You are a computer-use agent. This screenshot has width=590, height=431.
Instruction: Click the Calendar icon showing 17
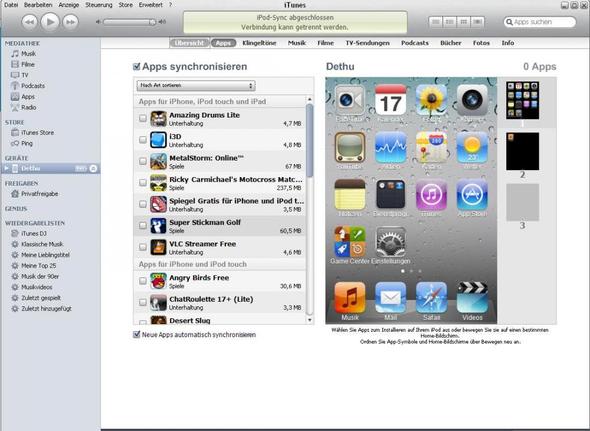pyautogui.click(x=391, y=100)
